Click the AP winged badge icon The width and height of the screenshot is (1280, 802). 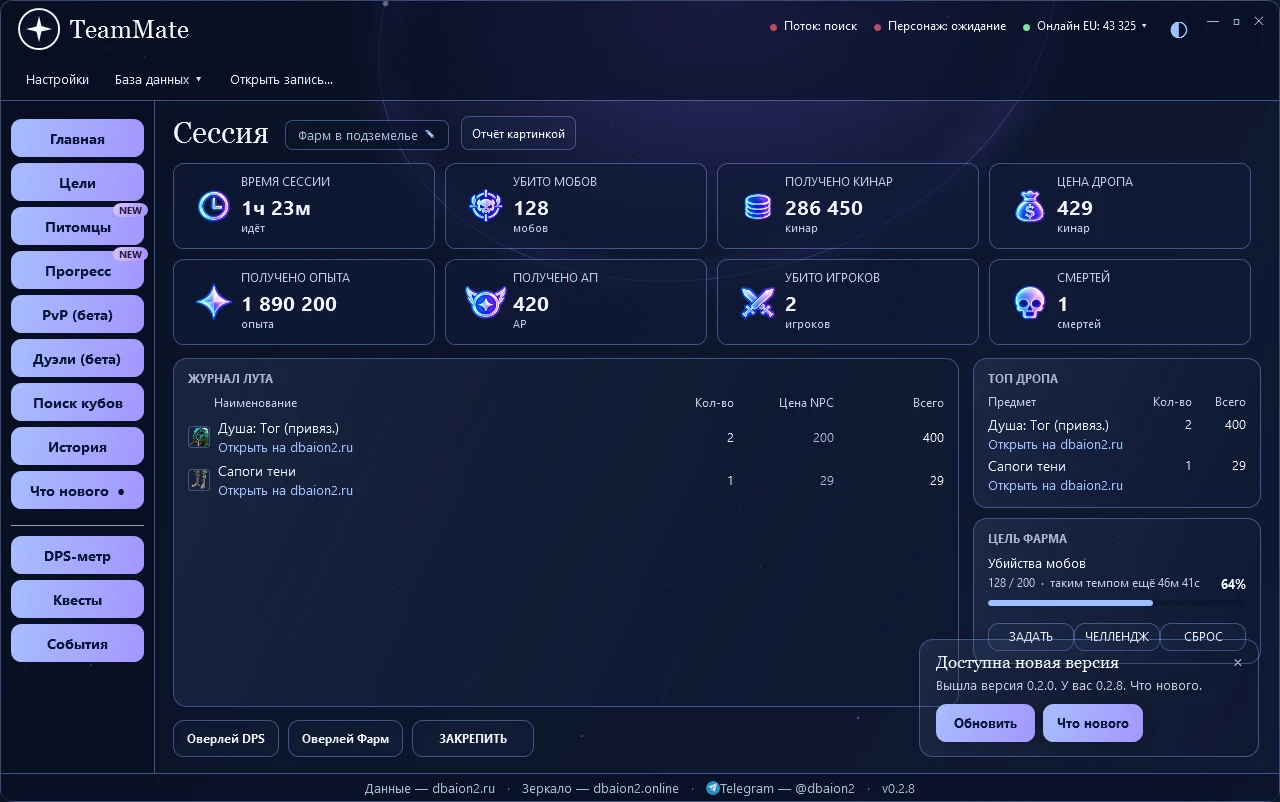(485, 302)
